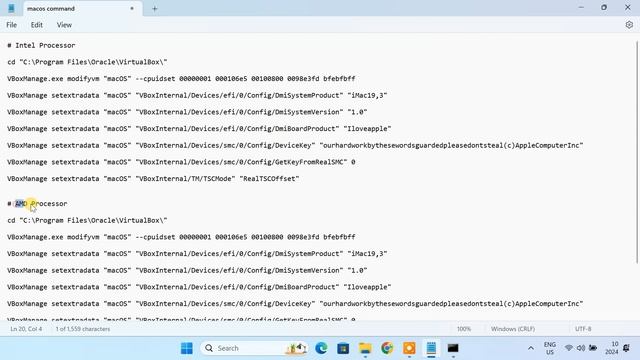Open the View menu
The image size is (640, 360).
point(64,25)
